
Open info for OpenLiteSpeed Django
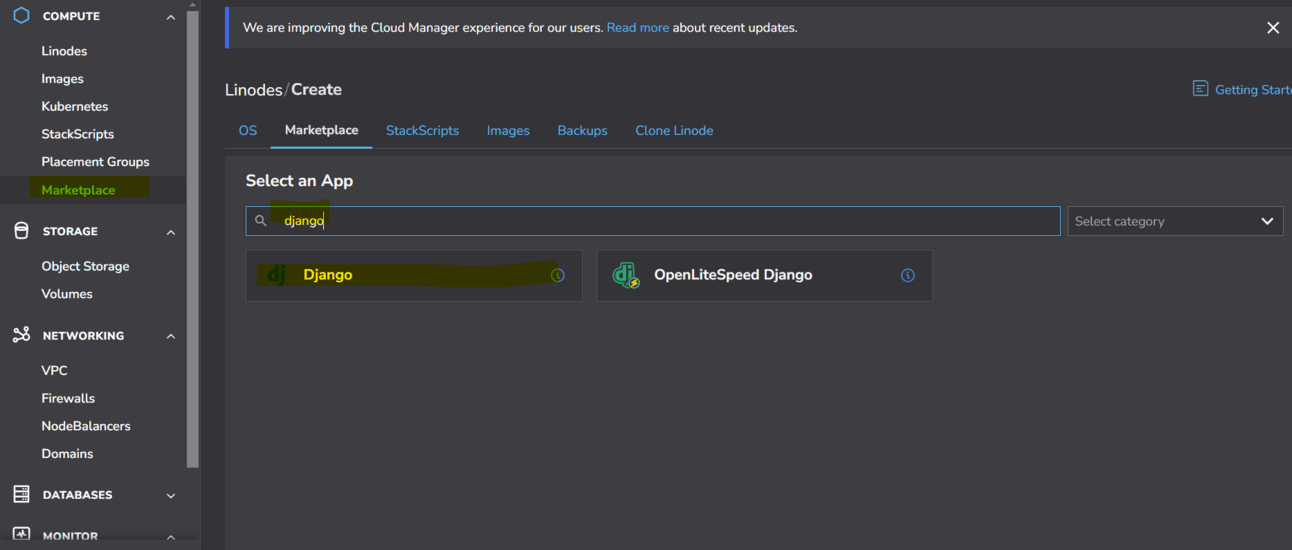[x=908, y=275]
